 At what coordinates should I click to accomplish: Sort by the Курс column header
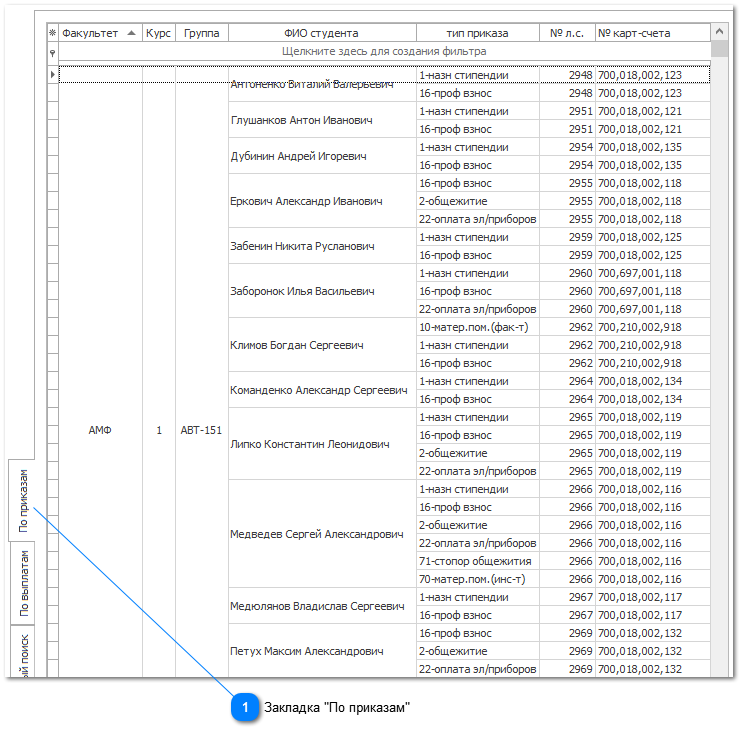(159, 33)
